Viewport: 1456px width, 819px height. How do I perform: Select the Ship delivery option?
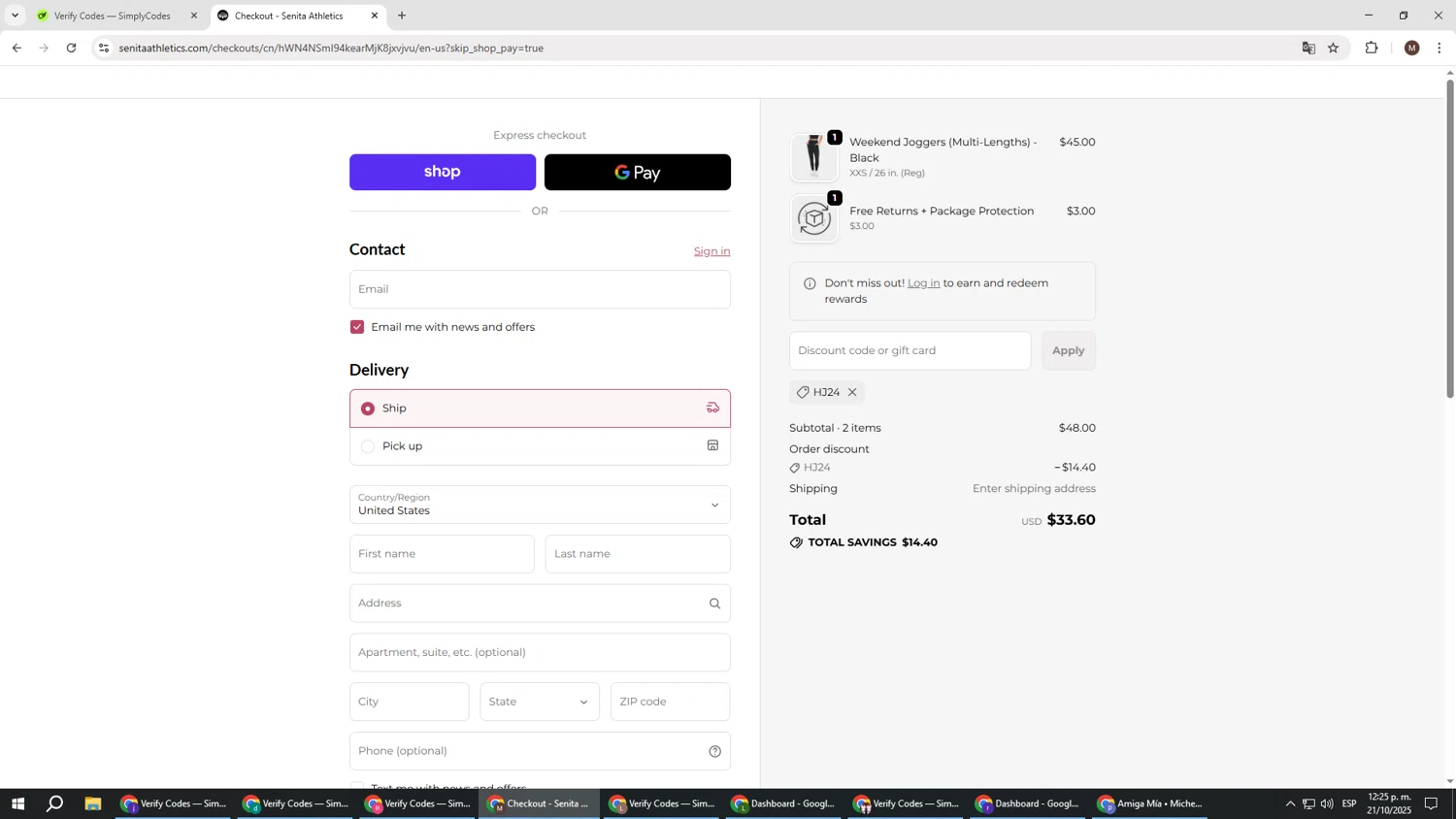coord(368,409)
